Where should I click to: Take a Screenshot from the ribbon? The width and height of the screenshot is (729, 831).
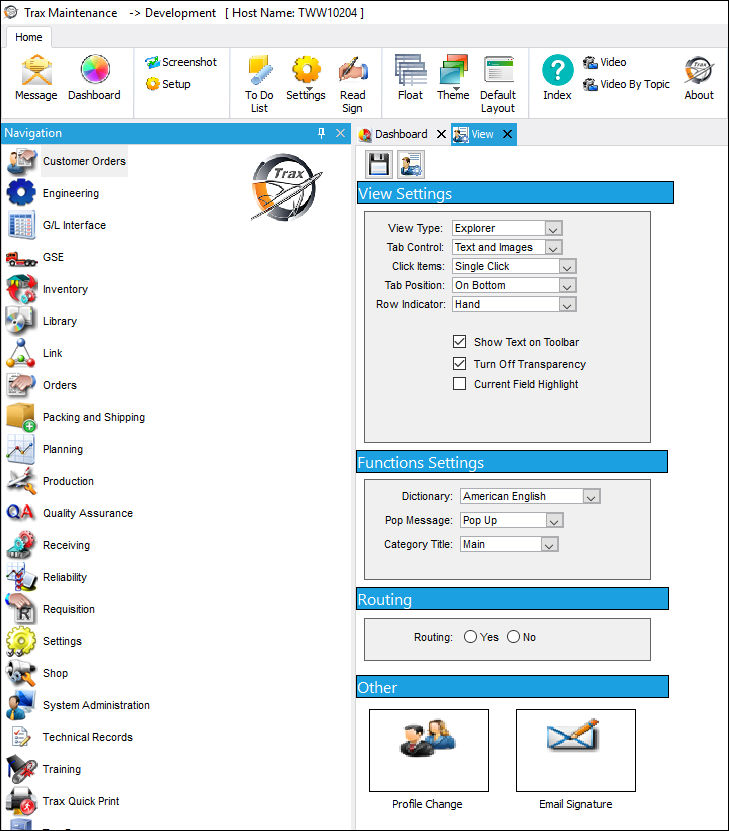181,62
